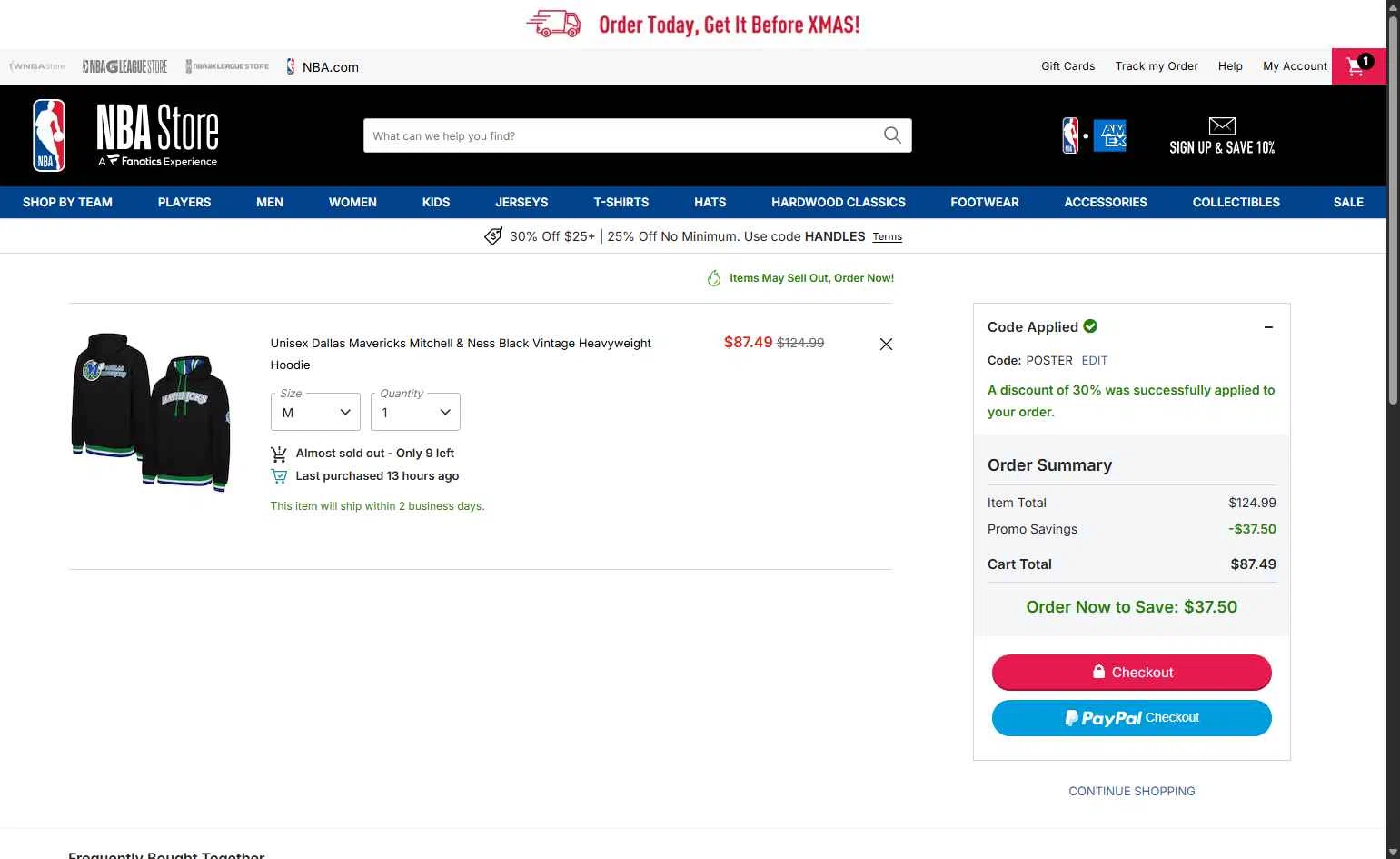The height and width of the screenshot is (859, 1400).
Task: Click the Order Now to Save text
Action: coord(1132,607)
